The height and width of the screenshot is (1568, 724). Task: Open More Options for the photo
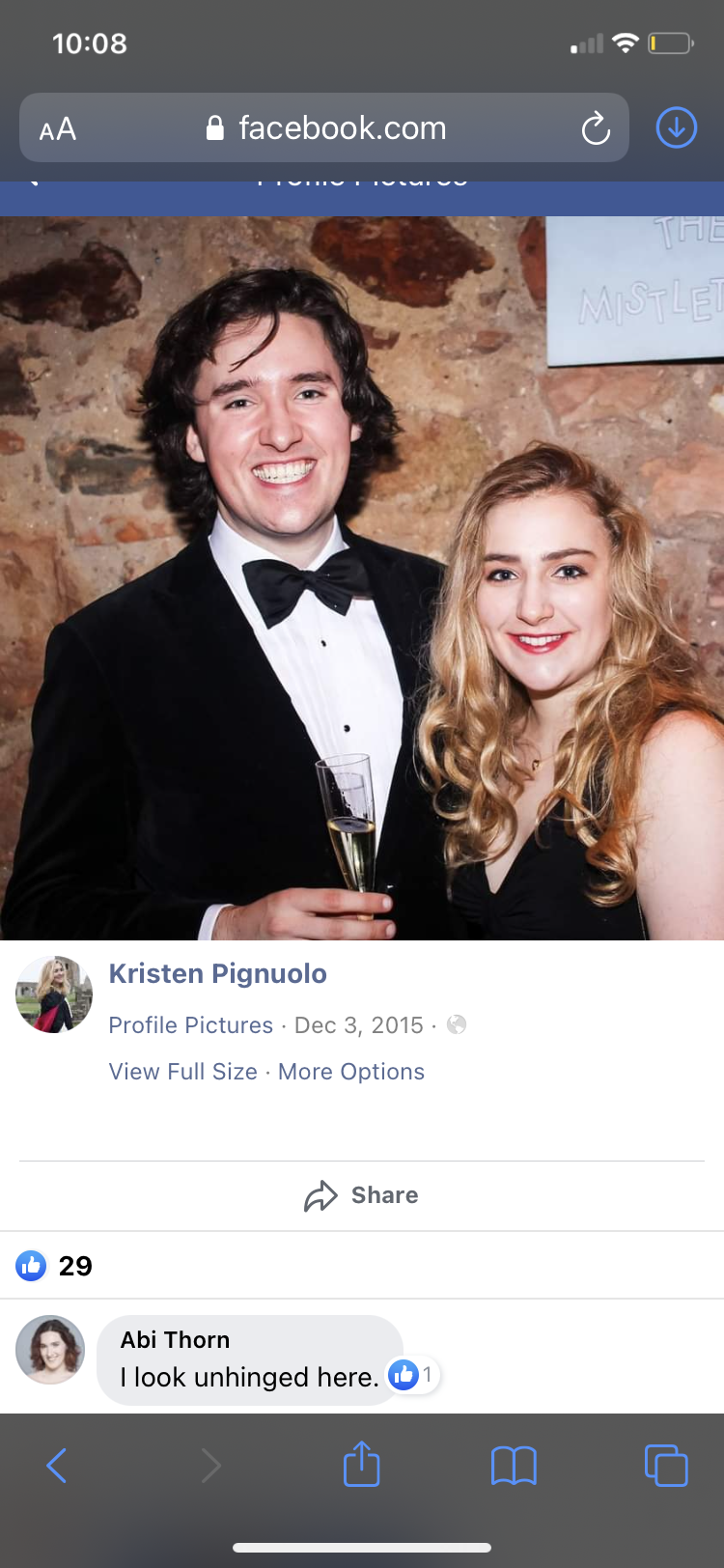click(351, 1072)
